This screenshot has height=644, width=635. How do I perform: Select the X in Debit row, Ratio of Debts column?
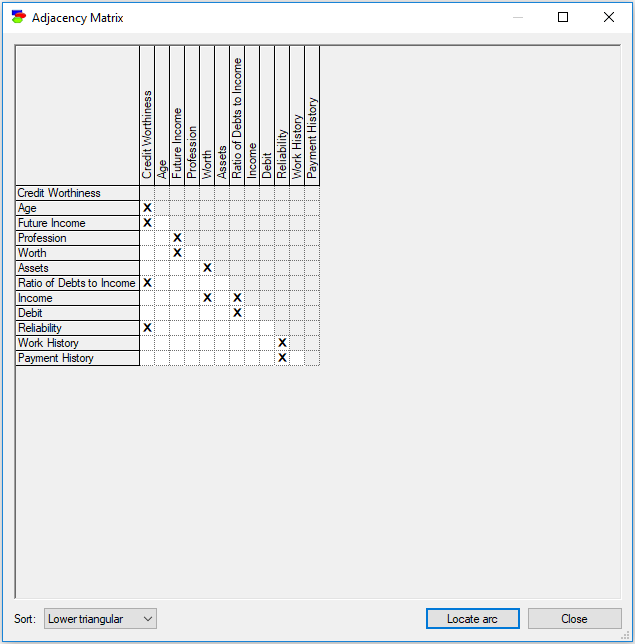pos(237,313)
